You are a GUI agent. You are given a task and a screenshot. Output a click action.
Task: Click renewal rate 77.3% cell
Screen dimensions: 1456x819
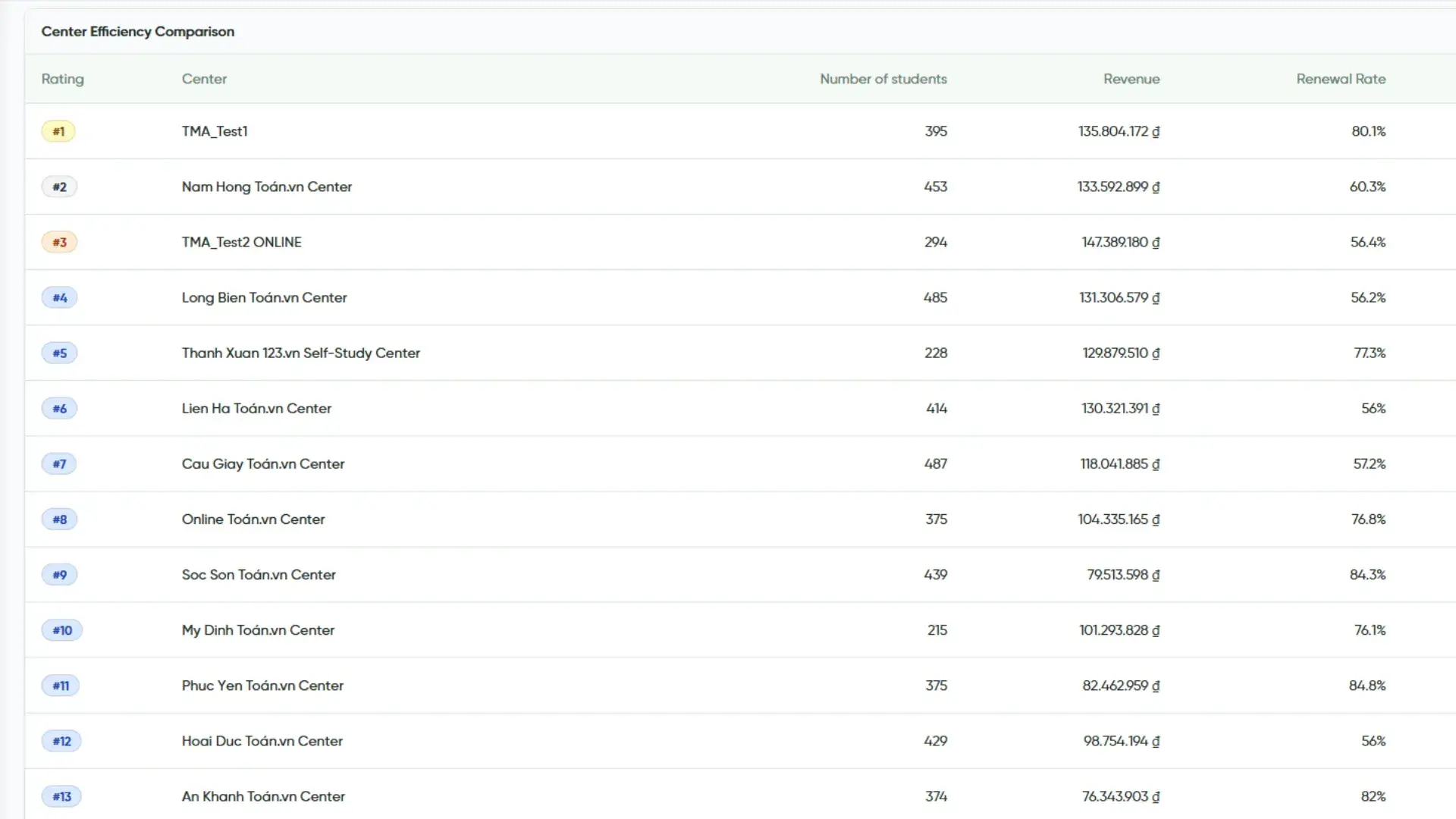(x=1370, y=353)
